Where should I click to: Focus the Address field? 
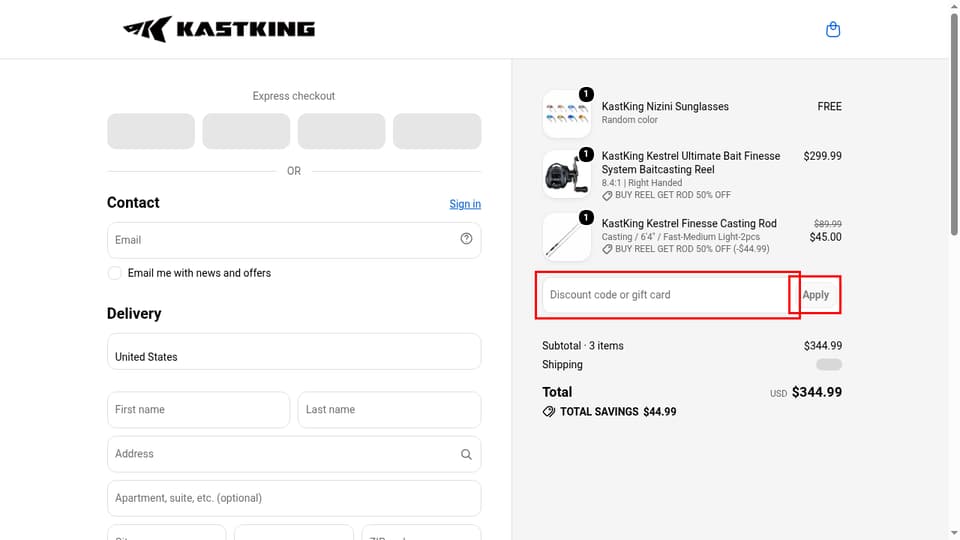pyautogui.click(x=294, y=454)
